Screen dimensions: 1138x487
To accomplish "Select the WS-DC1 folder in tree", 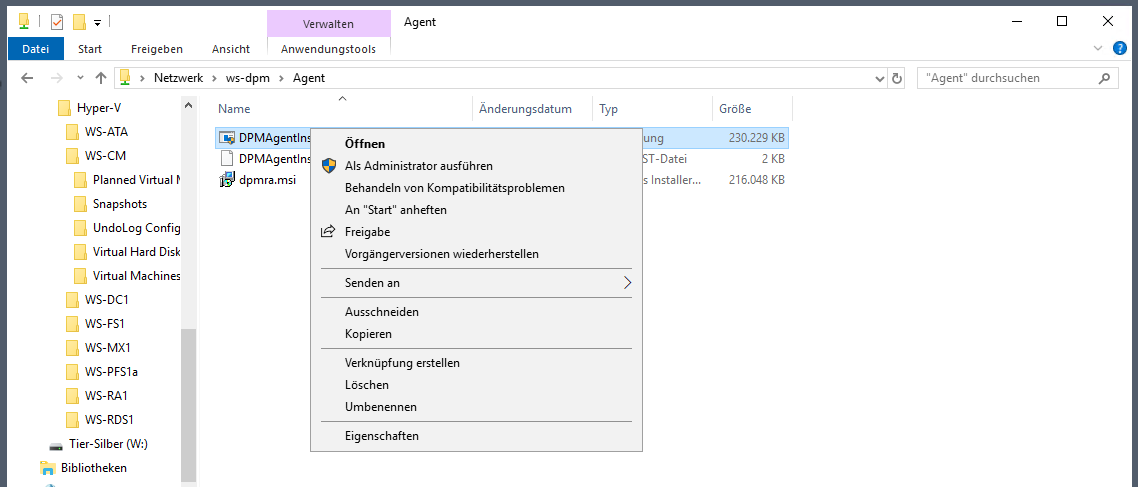I will (x=106, y=300).
